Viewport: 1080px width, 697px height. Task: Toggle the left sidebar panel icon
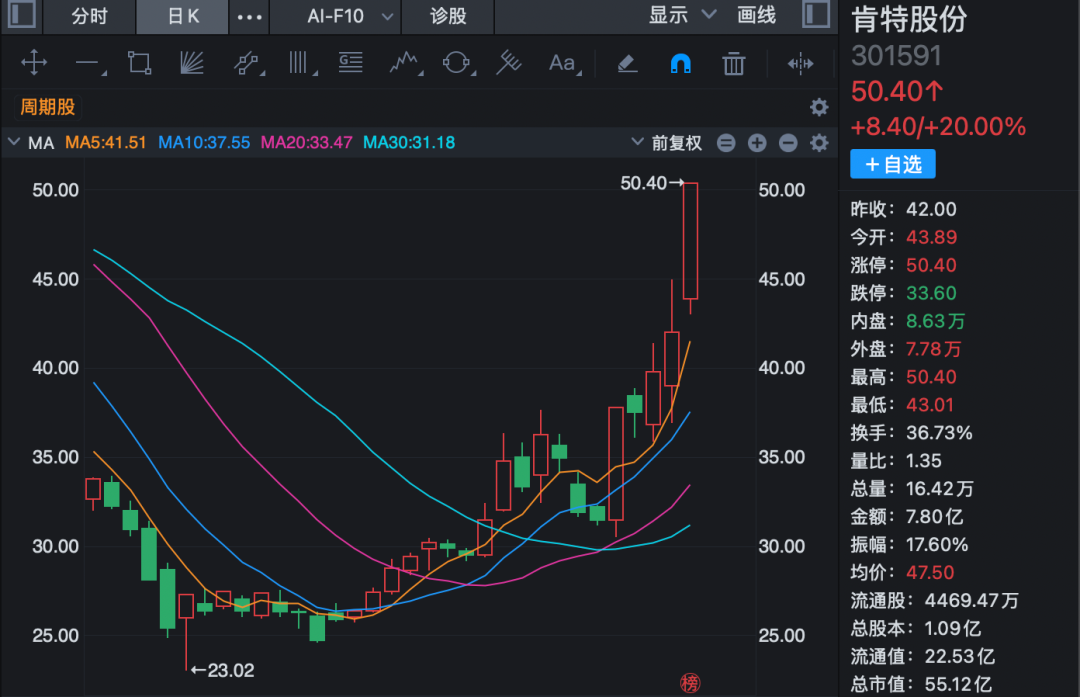pyautogui.click(x=22, y=14)
